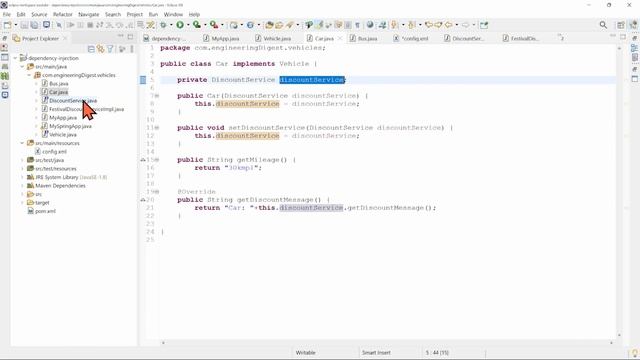Close the Car.java editor tab
The width and height of the screenshot is (640, 360).
click(x=340, y=38)
